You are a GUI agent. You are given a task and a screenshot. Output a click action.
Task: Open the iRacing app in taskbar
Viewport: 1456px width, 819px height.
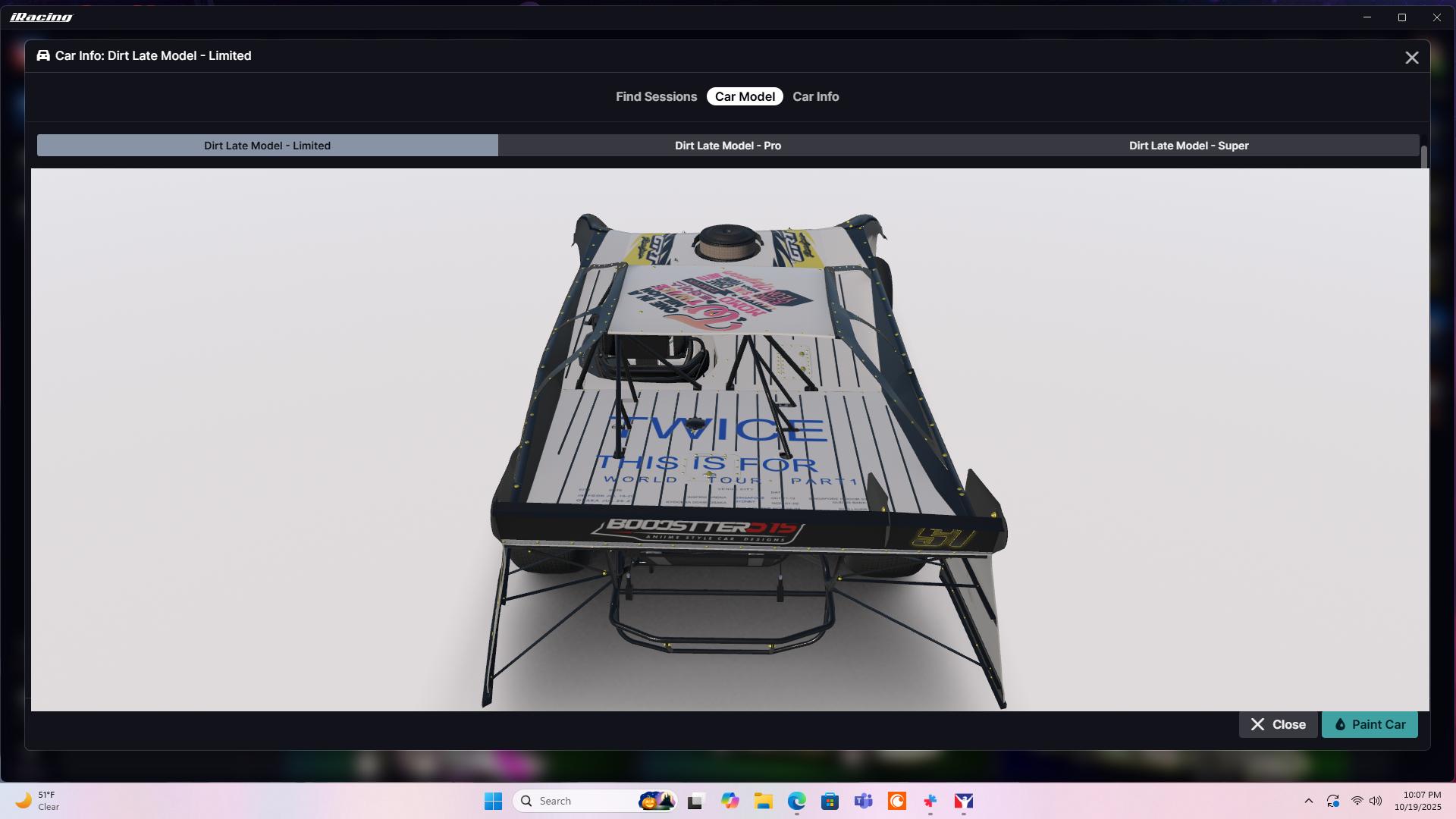tap(964, 801)
